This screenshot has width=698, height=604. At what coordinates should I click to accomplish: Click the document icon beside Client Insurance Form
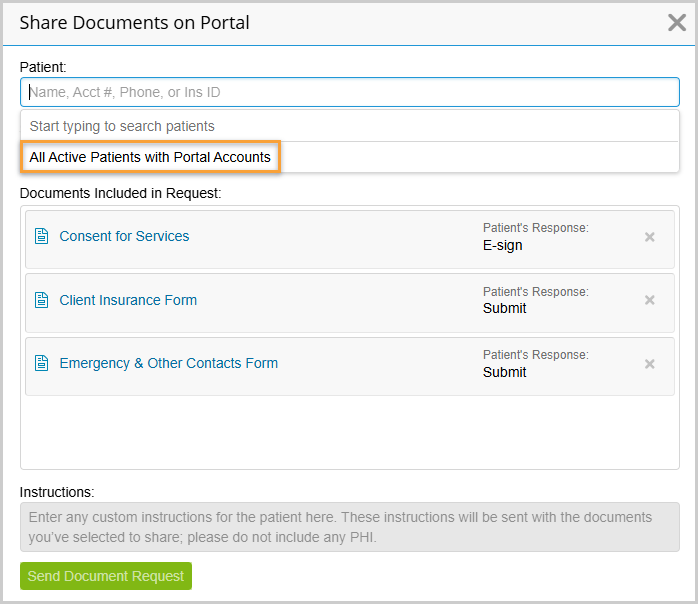42,300
